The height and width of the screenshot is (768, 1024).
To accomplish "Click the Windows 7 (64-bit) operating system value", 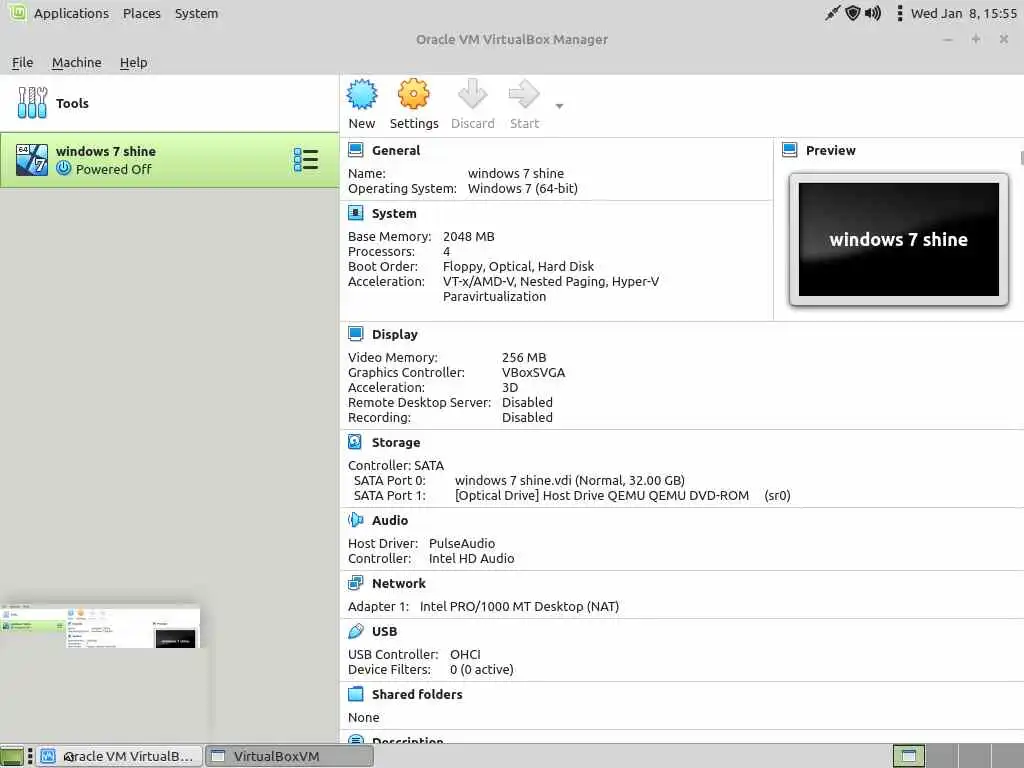I will point(522,188).
